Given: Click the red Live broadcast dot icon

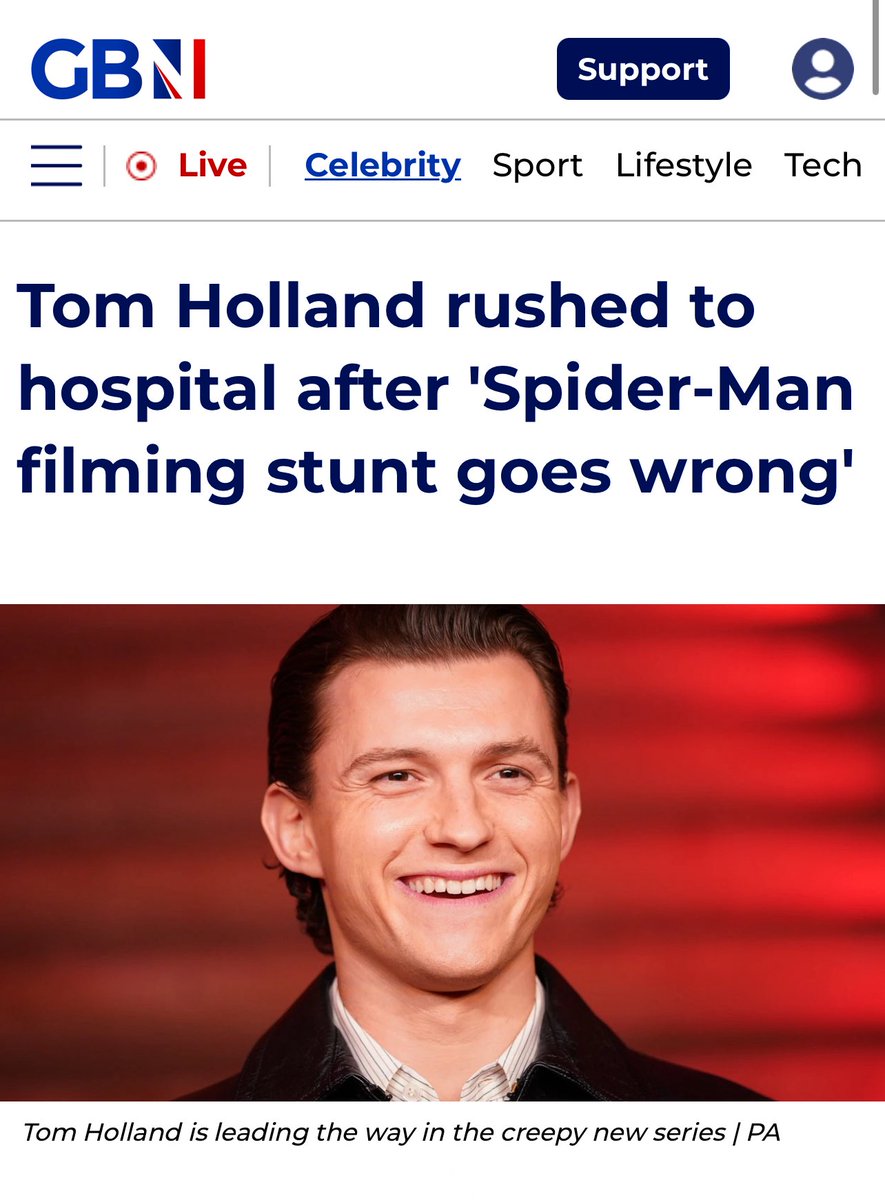Looking at the screenshot, I should pyautogui.click(x=141, y=166).
